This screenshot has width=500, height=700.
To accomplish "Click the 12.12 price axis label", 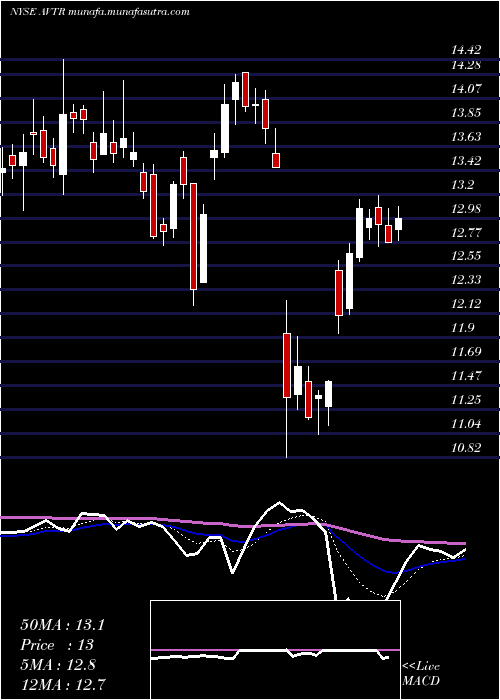I will 466,304.
